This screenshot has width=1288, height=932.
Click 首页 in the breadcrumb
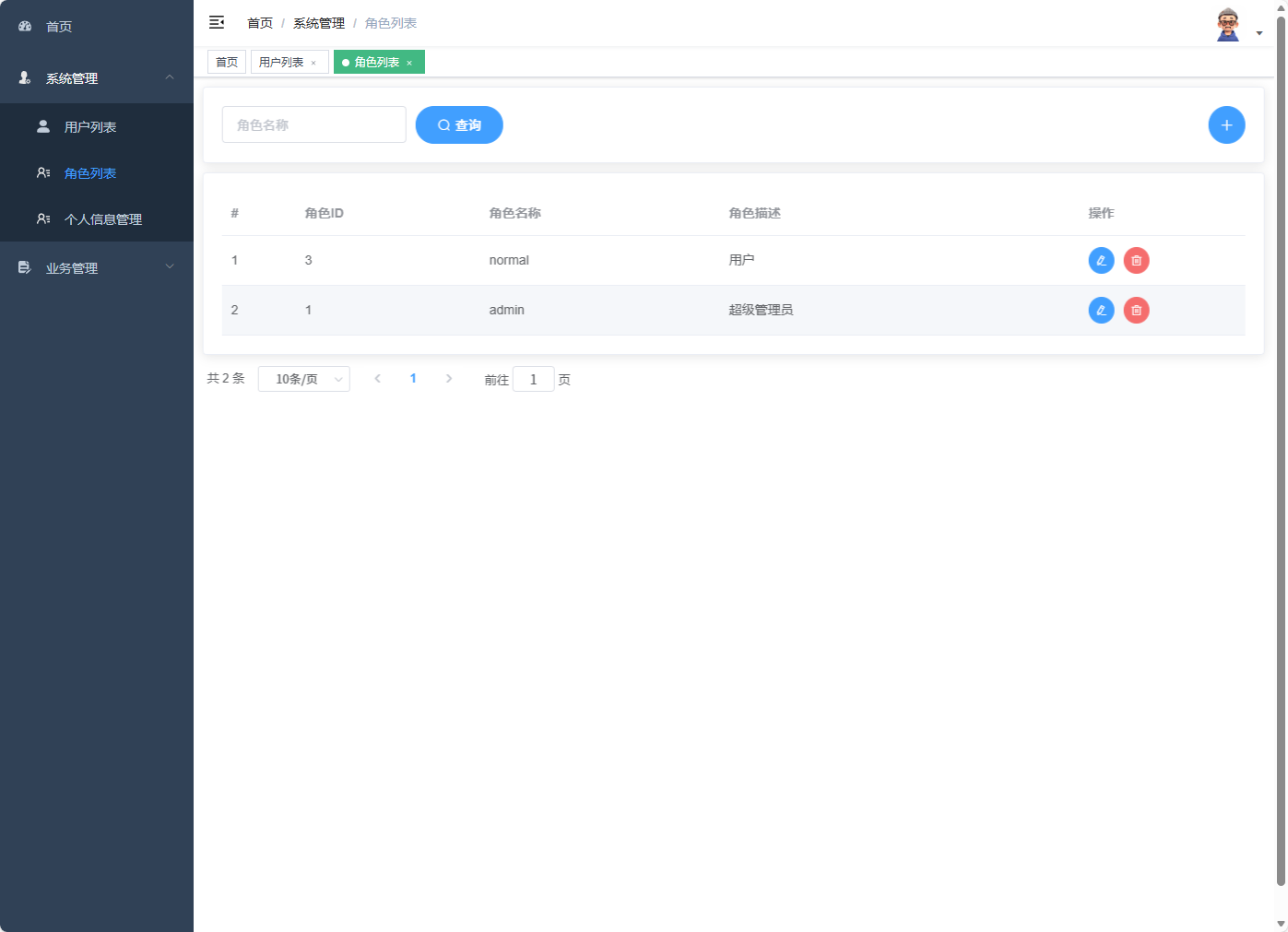(260, 23)
